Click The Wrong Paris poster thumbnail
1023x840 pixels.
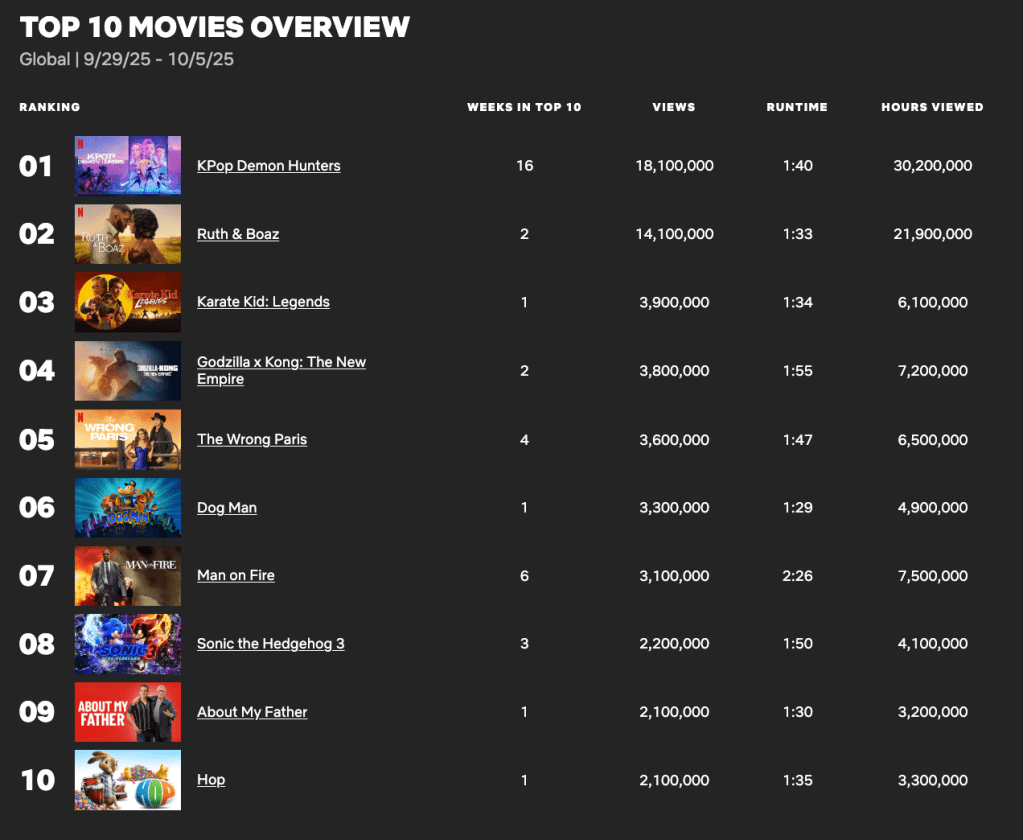tap(128, 440)
